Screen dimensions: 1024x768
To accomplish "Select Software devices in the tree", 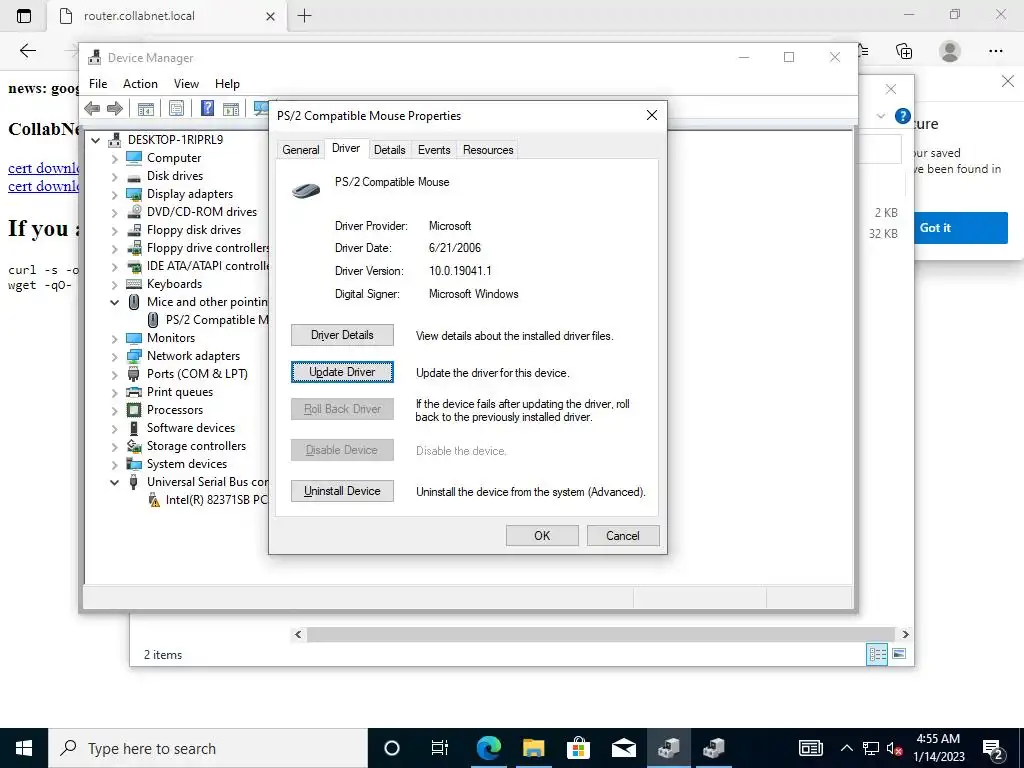I will 191,428.
